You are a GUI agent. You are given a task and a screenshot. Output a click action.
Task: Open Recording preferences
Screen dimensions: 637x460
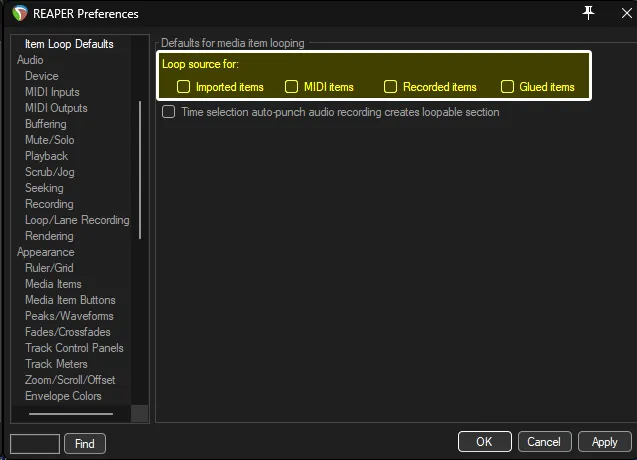tap(49, 204)
